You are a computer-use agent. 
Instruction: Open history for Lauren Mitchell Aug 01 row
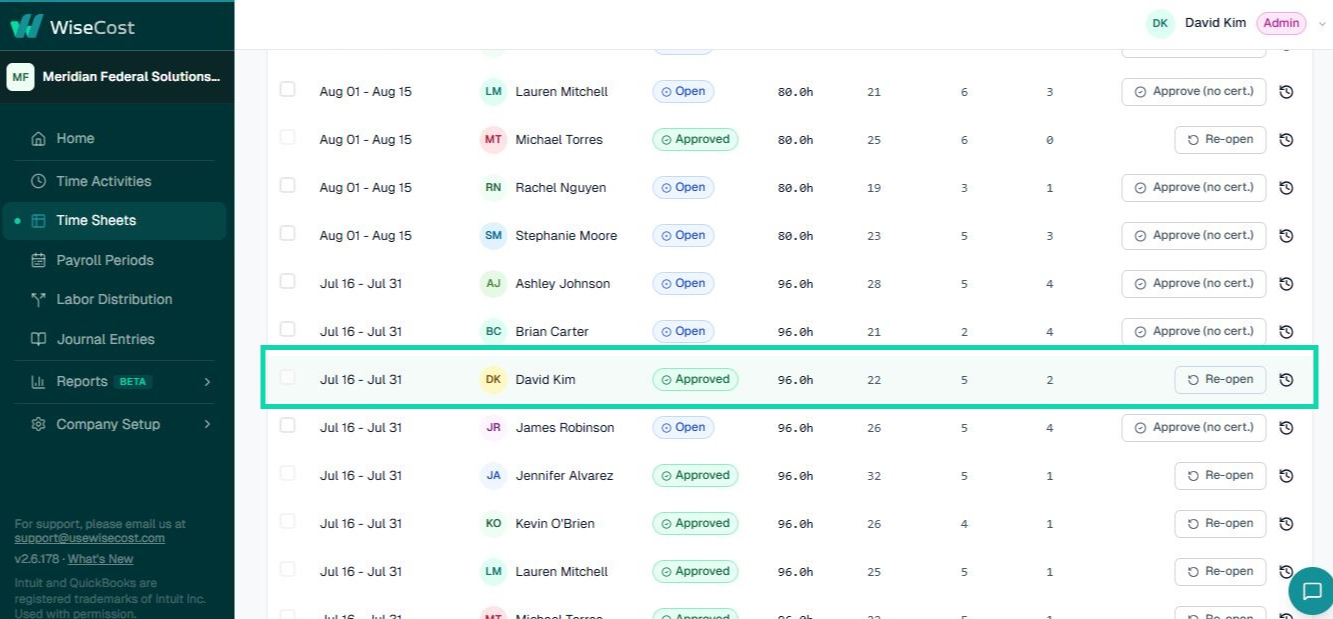[1286, 92]
